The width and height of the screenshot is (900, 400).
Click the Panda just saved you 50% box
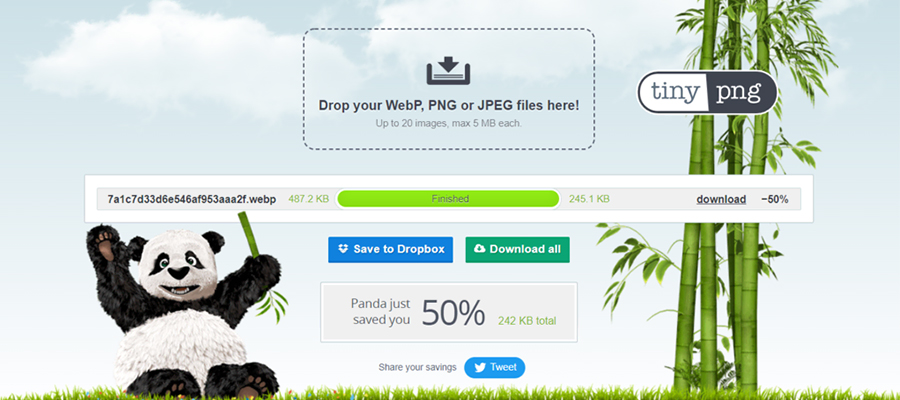tap(449, 312)
